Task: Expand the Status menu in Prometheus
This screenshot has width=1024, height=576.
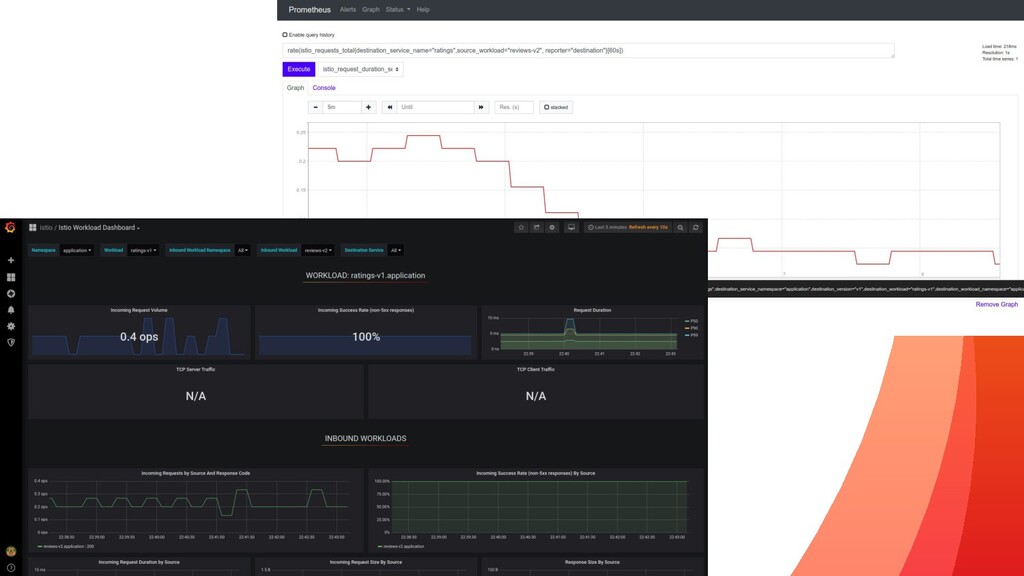Action: coord(398,10)
